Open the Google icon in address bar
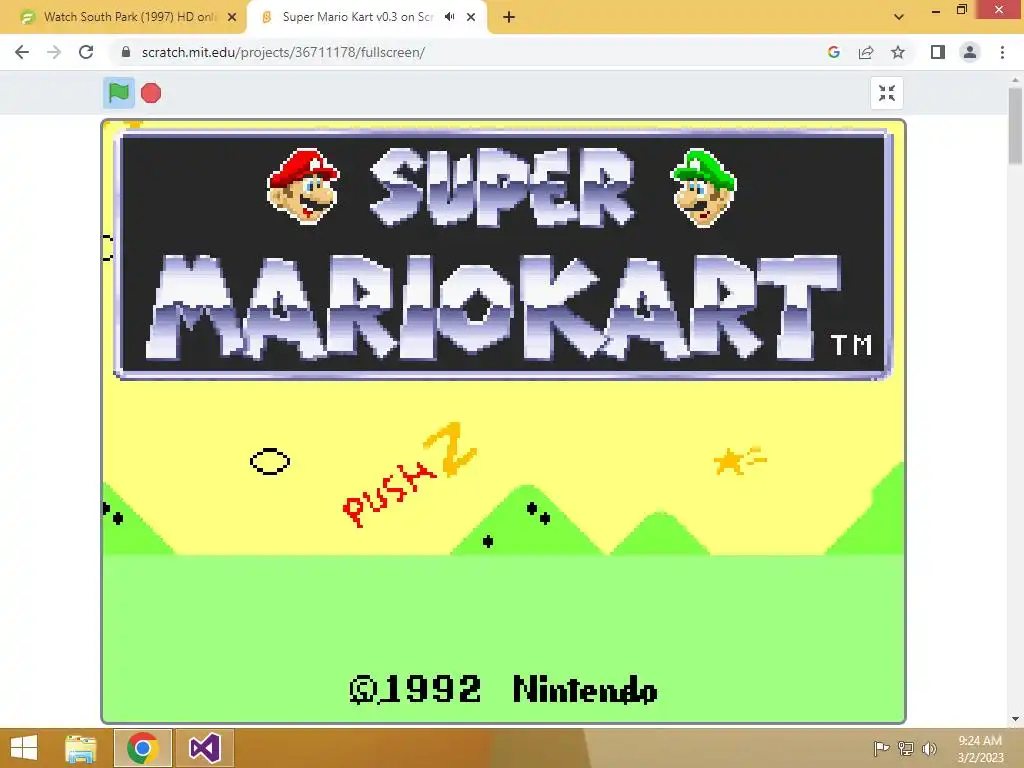1024x768 pixels. click(x=833, y=52)
